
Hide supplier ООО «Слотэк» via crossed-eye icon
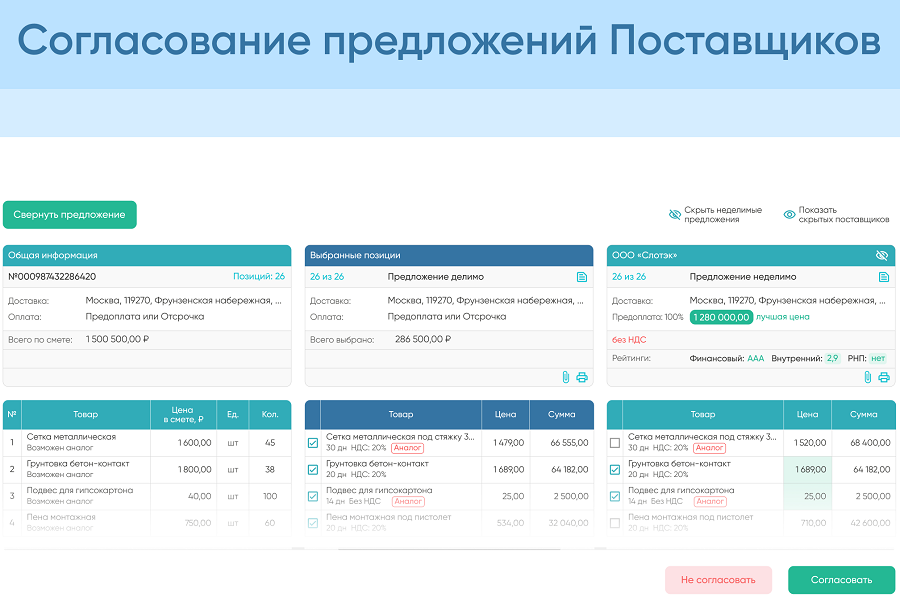click(882, 256)
